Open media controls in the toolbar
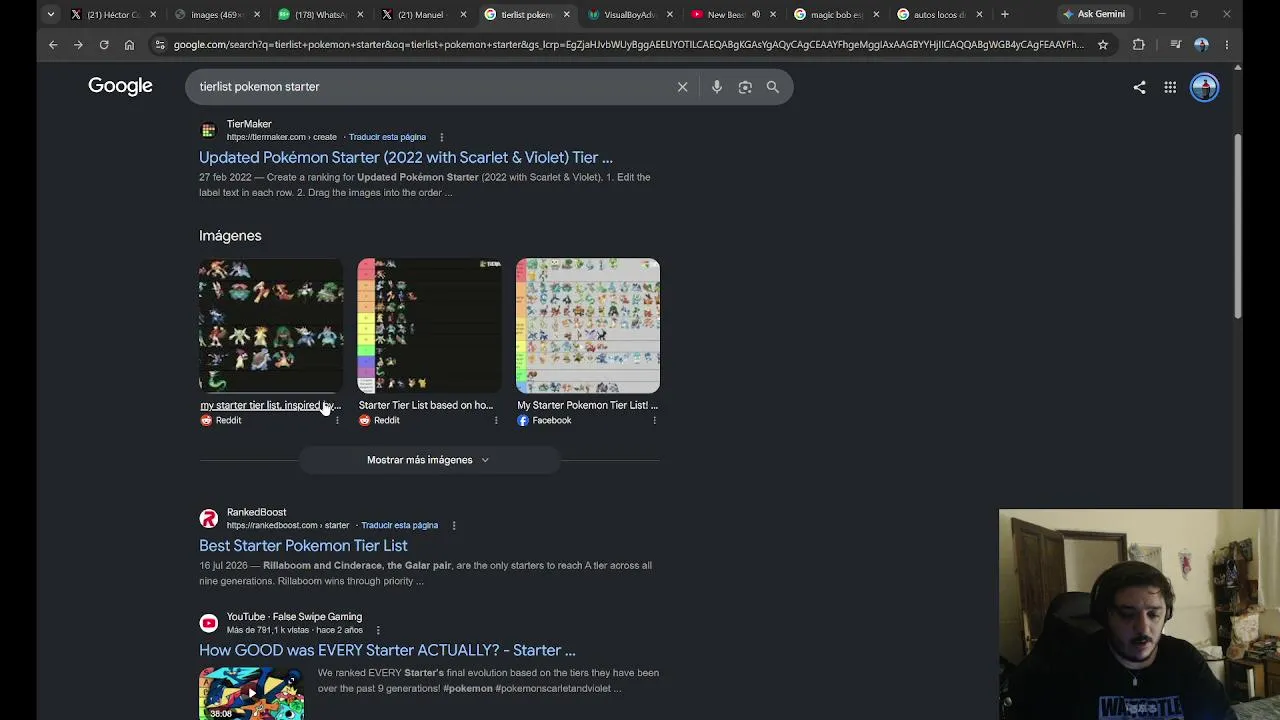 tap(1176, 44)
